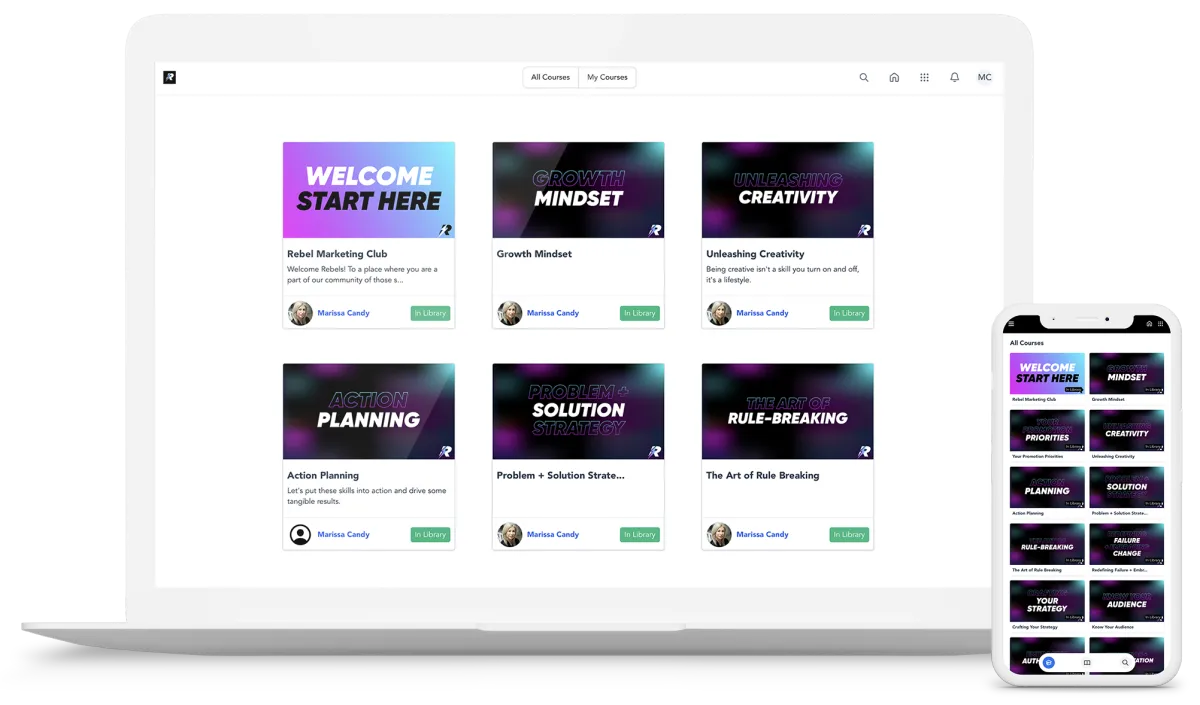The image size is (1200, 705).
Task: Open Marissa Candy link on Unleashing Creativity card
Action: point(762,313)
